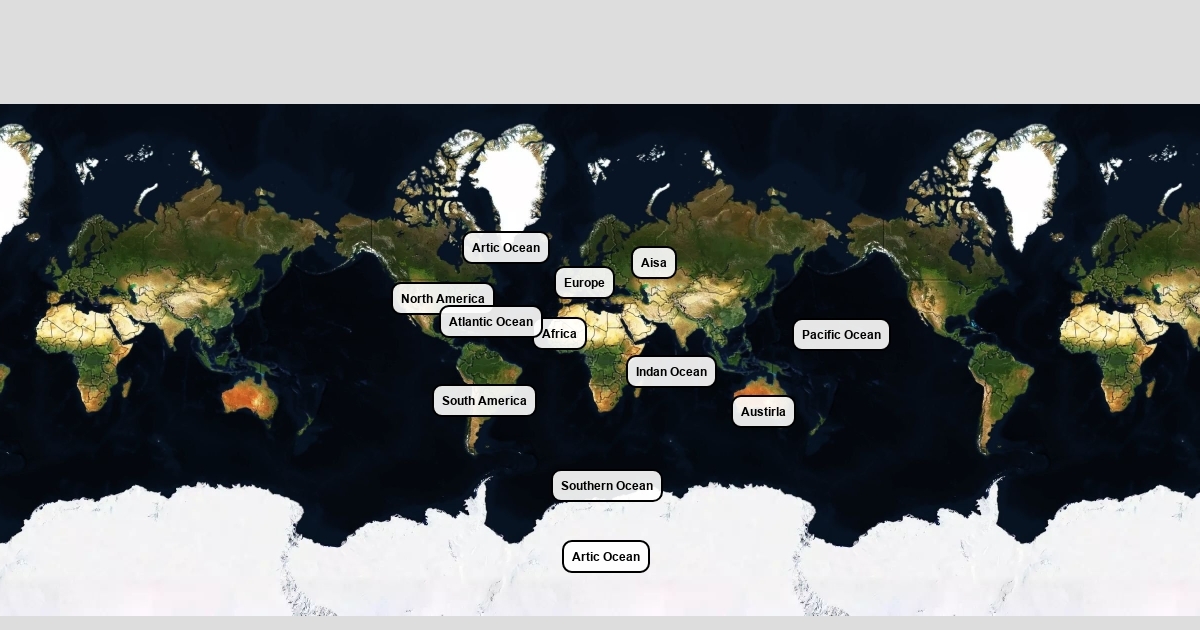This screenshot has height=630, width=1200.
Task: Select the Artic Ocean label over Antarctica
Action: (x=605, y=557)
